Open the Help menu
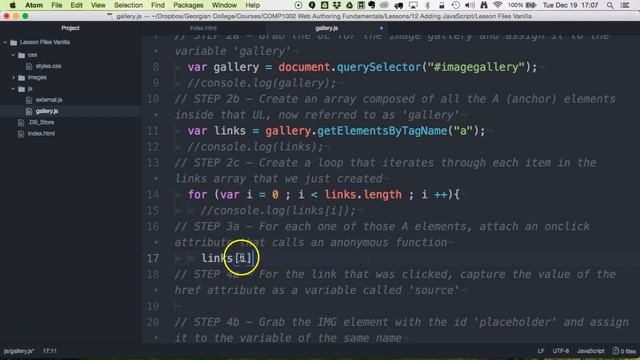 pos(252,5)
